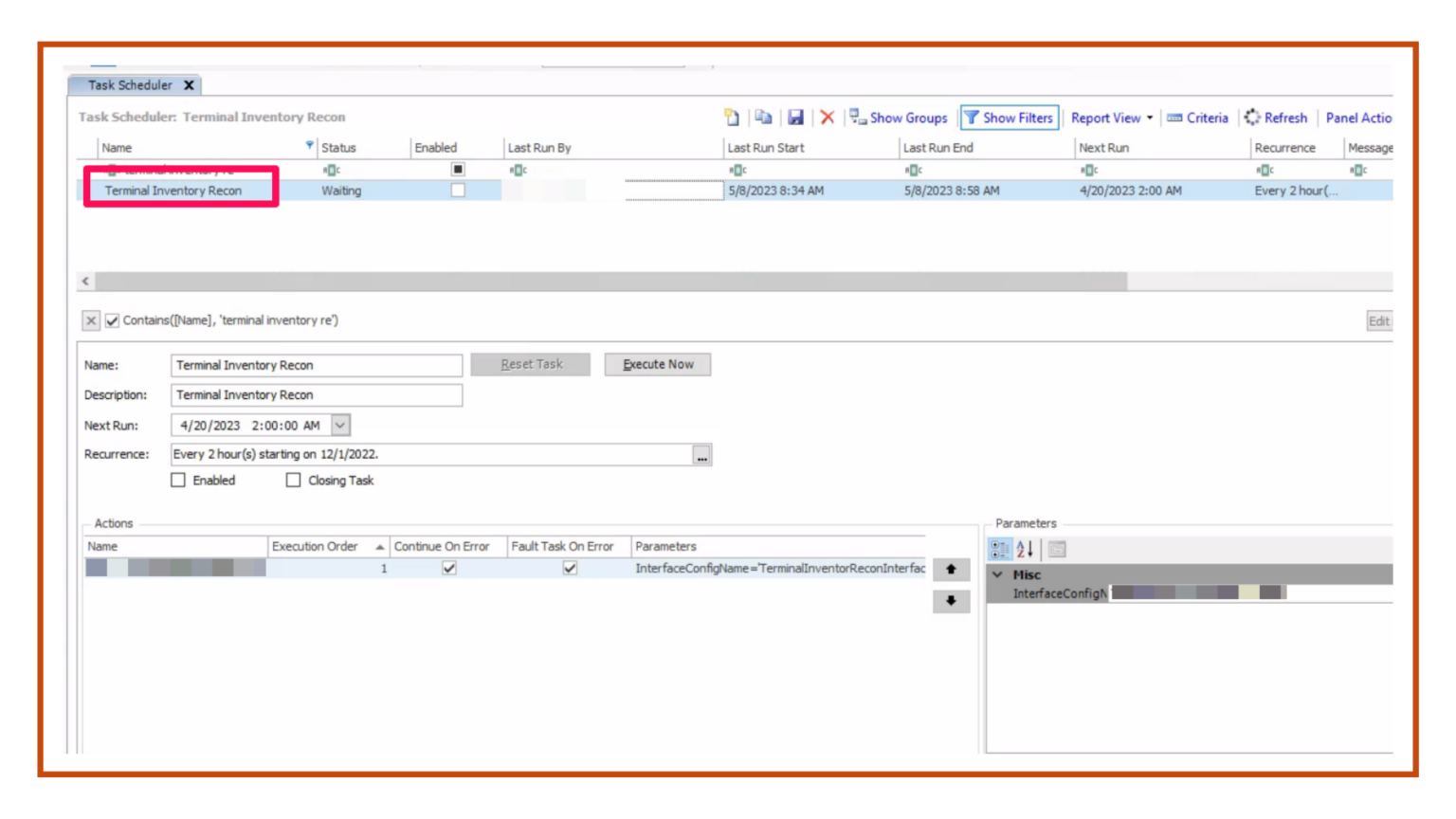Switch parameters to categorized view

tap(1000, 549)
